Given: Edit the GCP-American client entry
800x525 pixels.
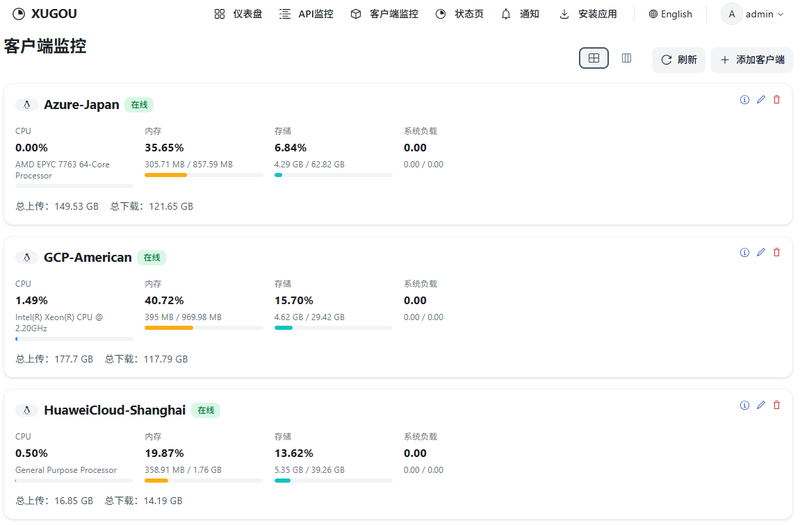Looking at the screenshot, I should coord(761,253).
